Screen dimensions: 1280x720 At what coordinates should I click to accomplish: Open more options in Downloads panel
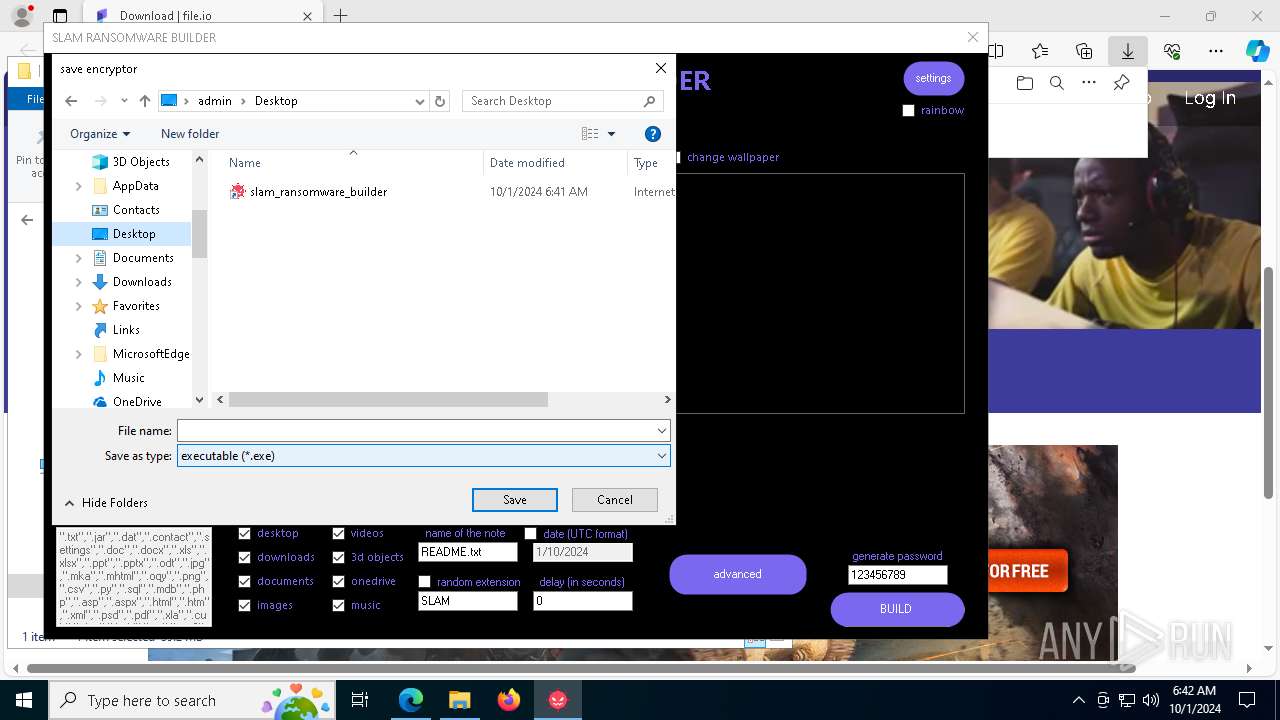[1089, 83]
